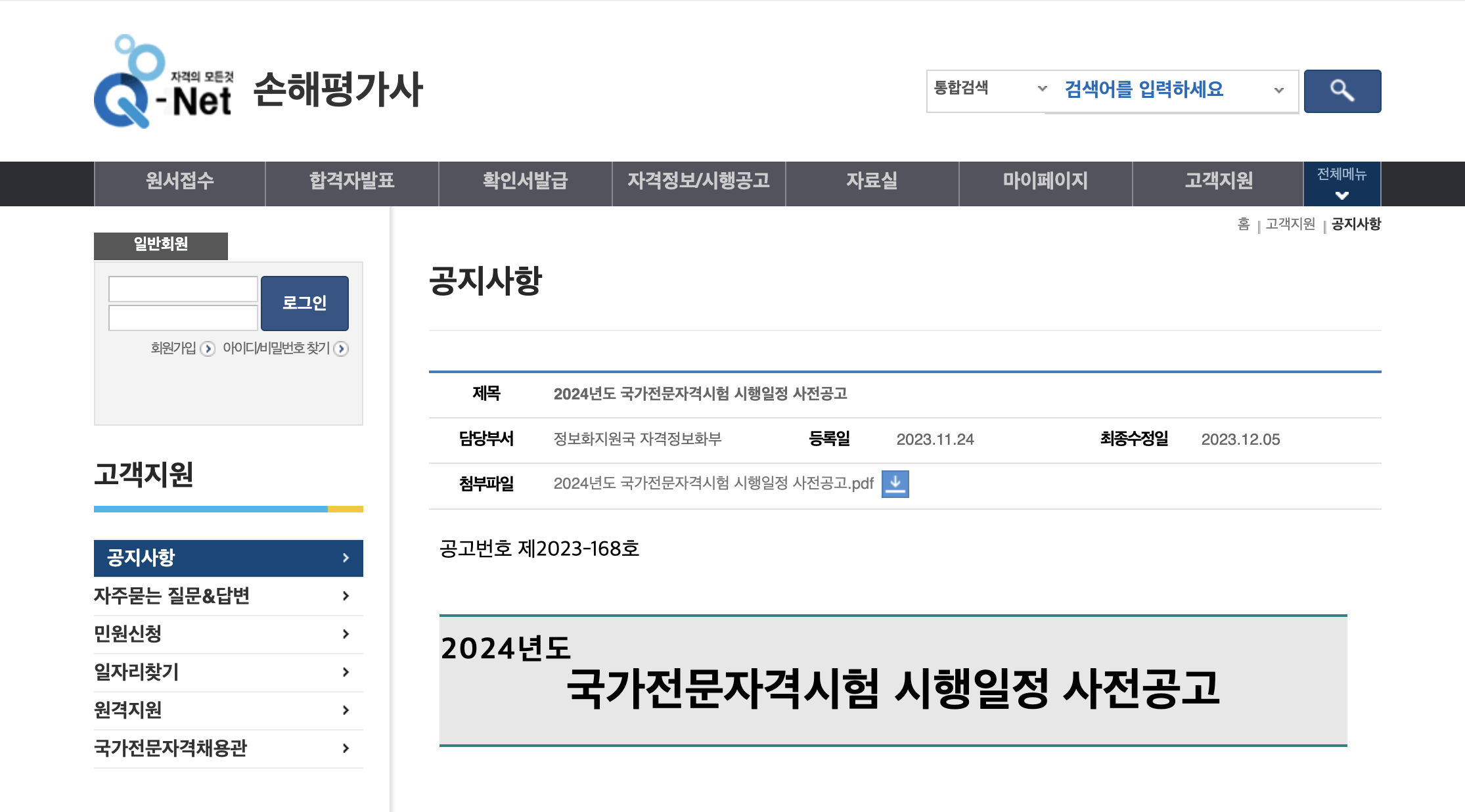The width and height of the screenshot is (1465, 812).
Task: Click 홈 in the breadcrumb
Action: [1244, 224]
